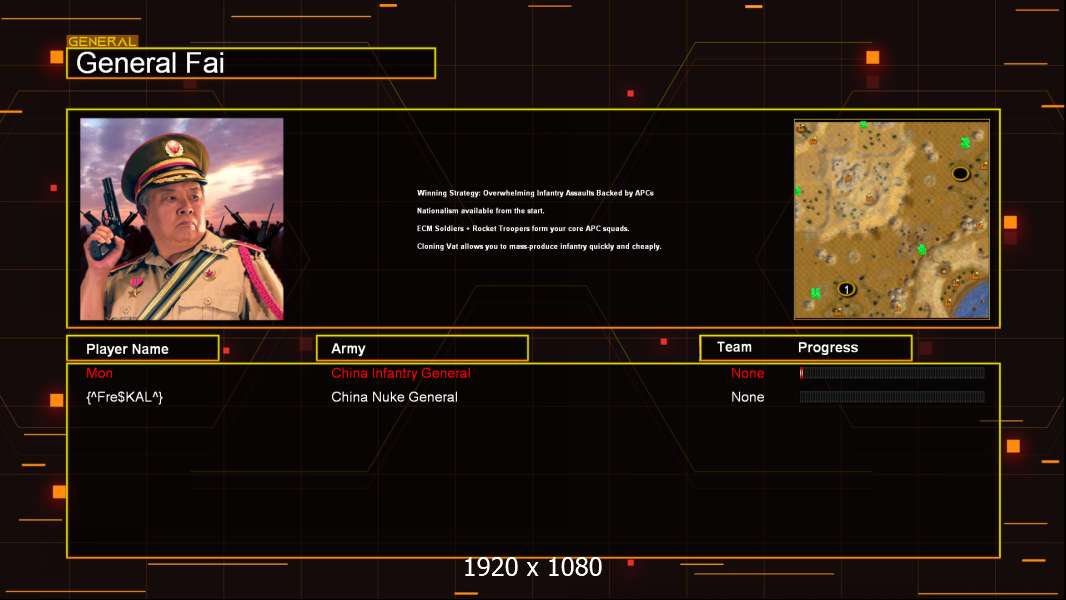
Task: Select the empty black start position on the minimap
Action: pyautogui.click(x=960, y=173)
